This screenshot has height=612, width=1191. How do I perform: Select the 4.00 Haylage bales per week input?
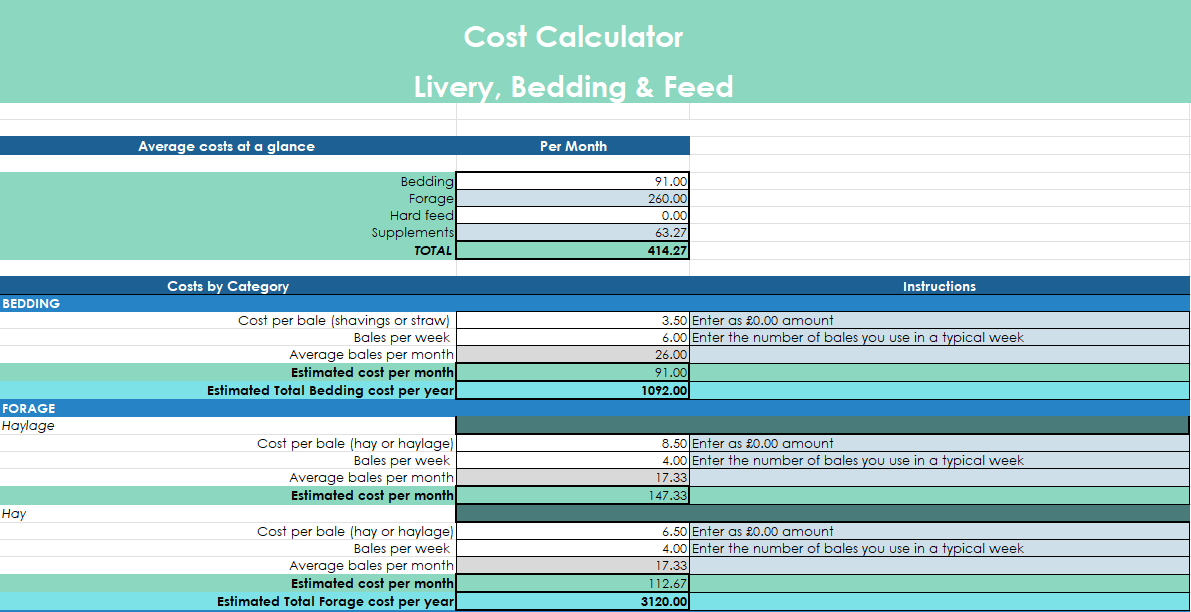[x=573, y=460]
